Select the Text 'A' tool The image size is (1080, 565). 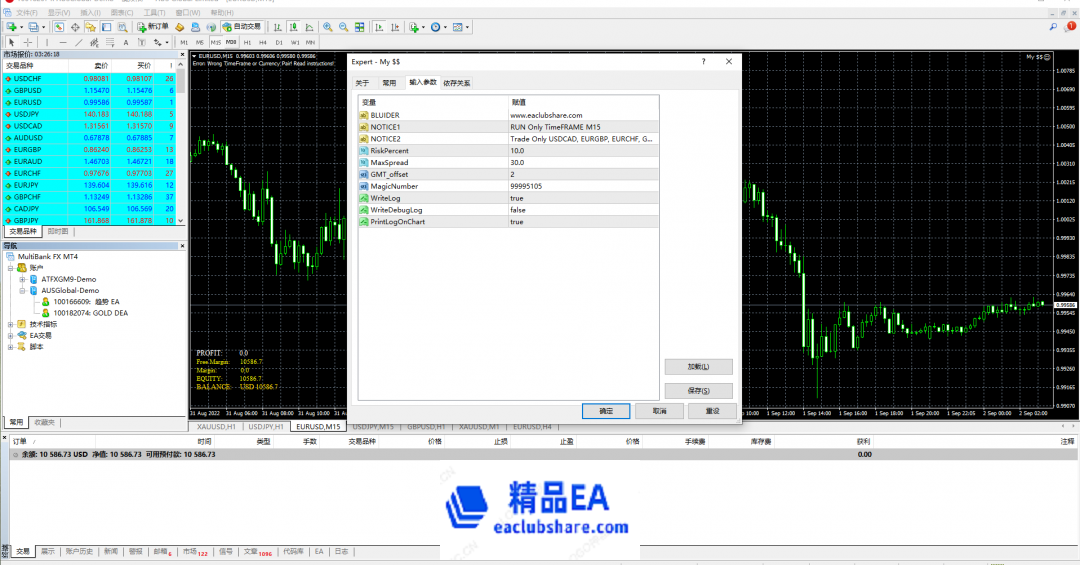[x=126, y=42]
